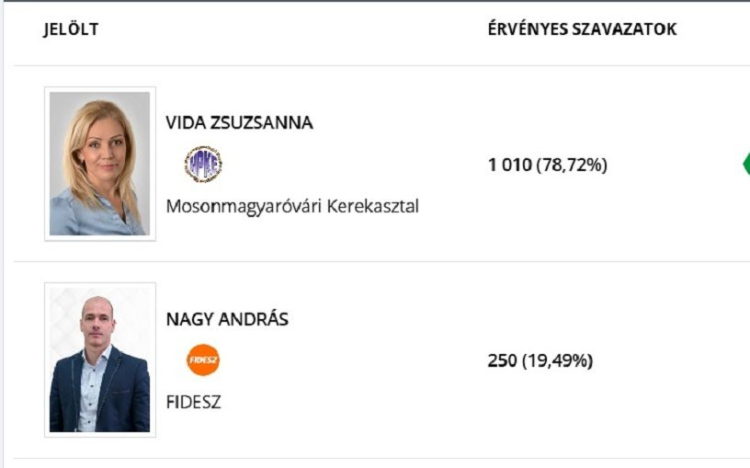Select the VIDA ZSUZSANNA candidate name
The width and height of the screenshot is (750, 468).
(x=239, y=123)
